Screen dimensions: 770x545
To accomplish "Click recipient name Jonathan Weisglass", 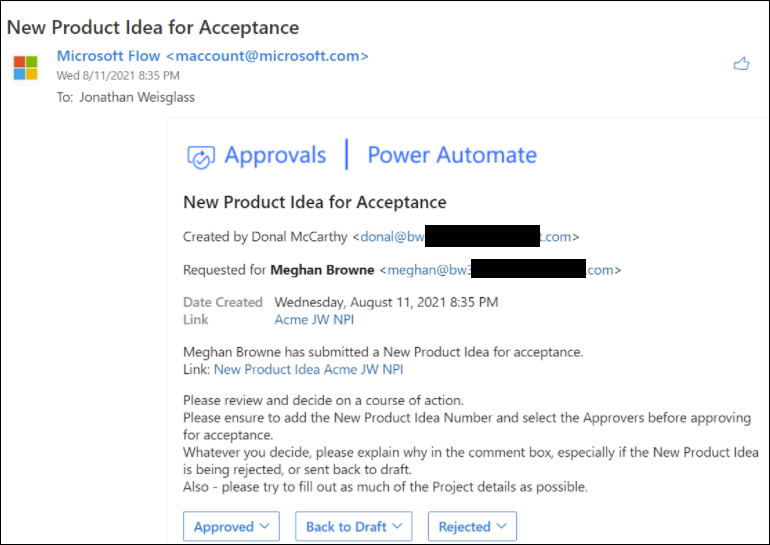I will (137, 97).
